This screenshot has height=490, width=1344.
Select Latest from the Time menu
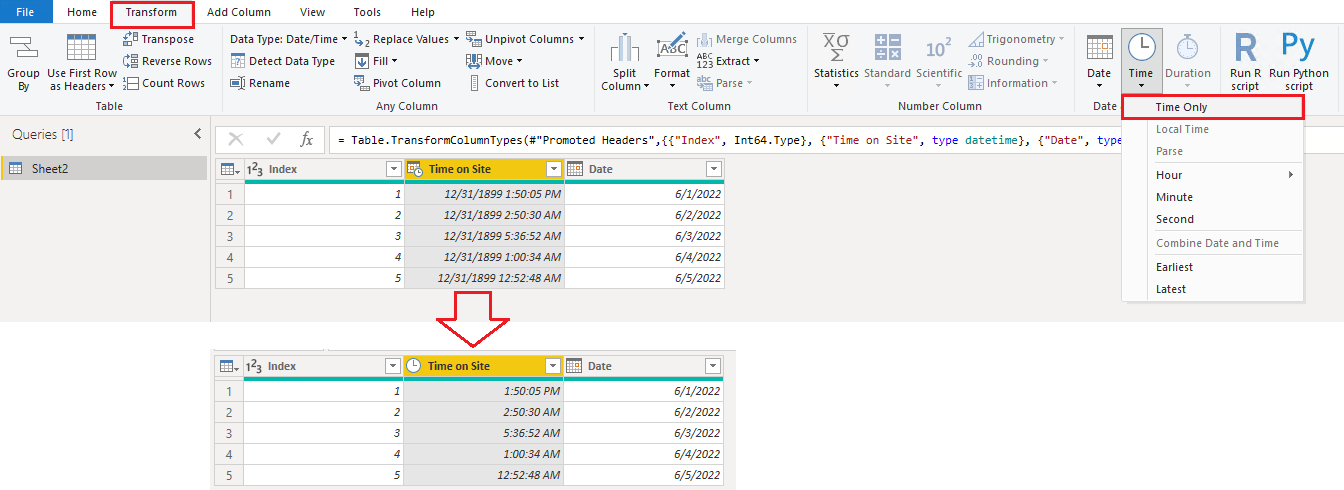click(1213, 289)
